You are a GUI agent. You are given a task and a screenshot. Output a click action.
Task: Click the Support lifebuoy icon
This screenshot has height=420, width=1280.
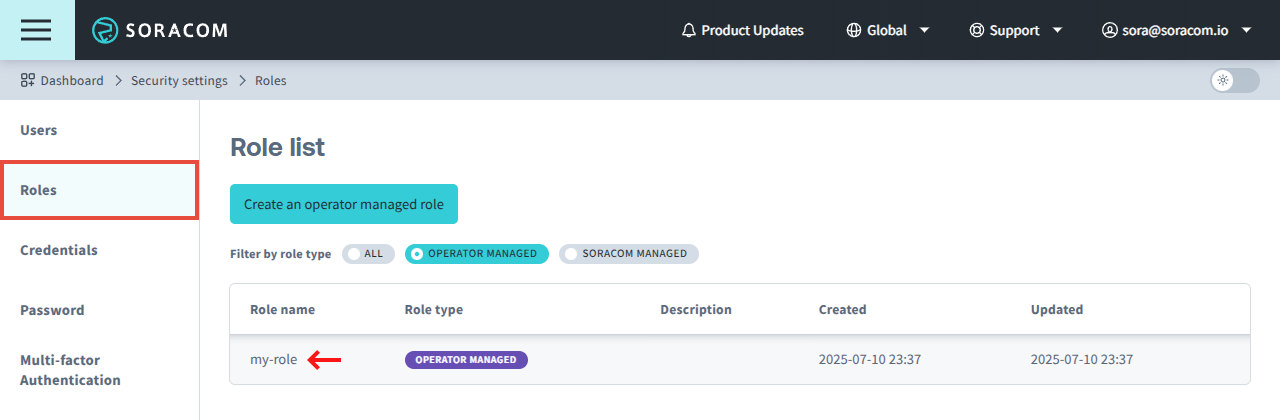coord(976,30)
